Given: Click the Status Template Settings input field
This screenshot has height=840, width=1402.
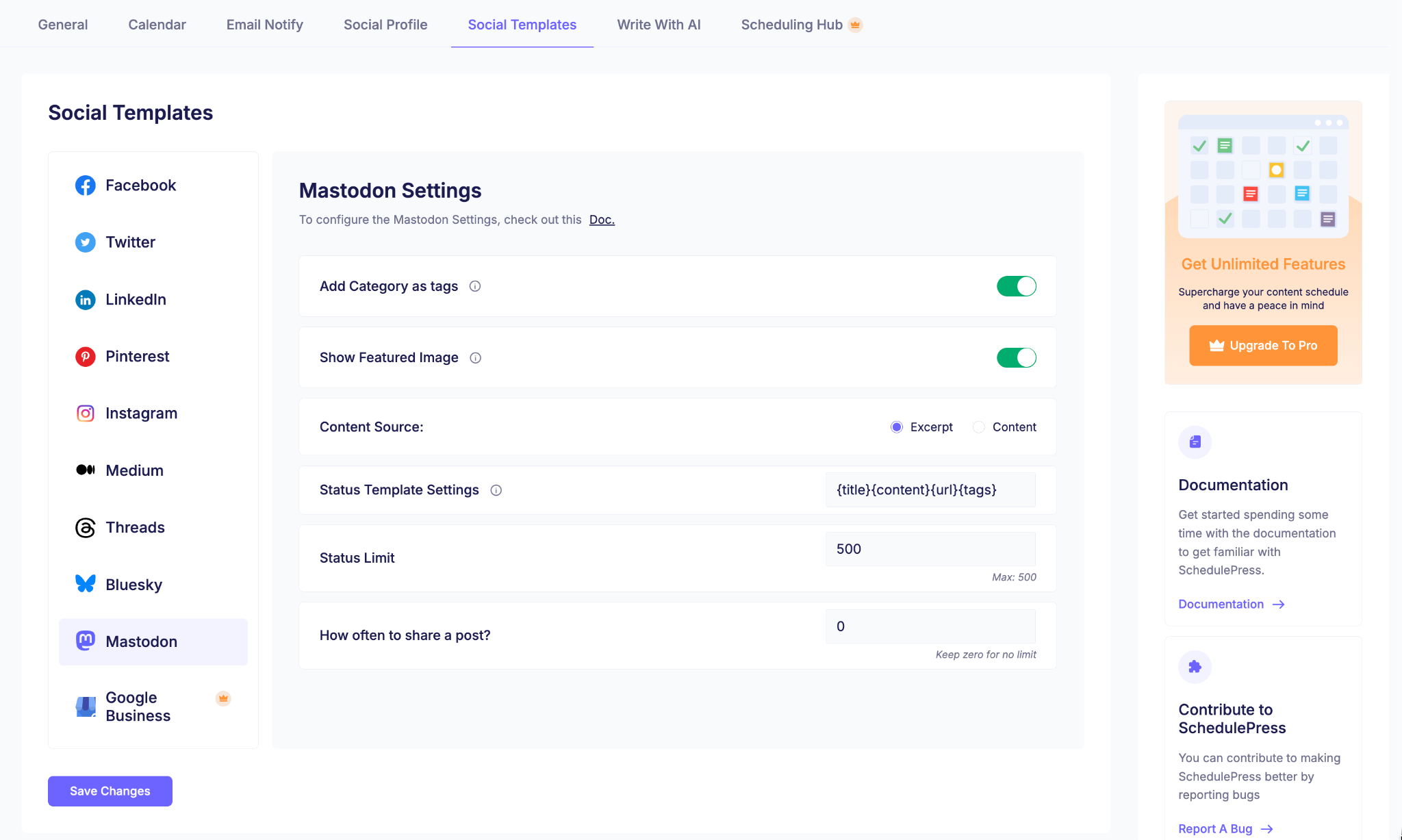Looking at the screenshot, I should (931, 490).
